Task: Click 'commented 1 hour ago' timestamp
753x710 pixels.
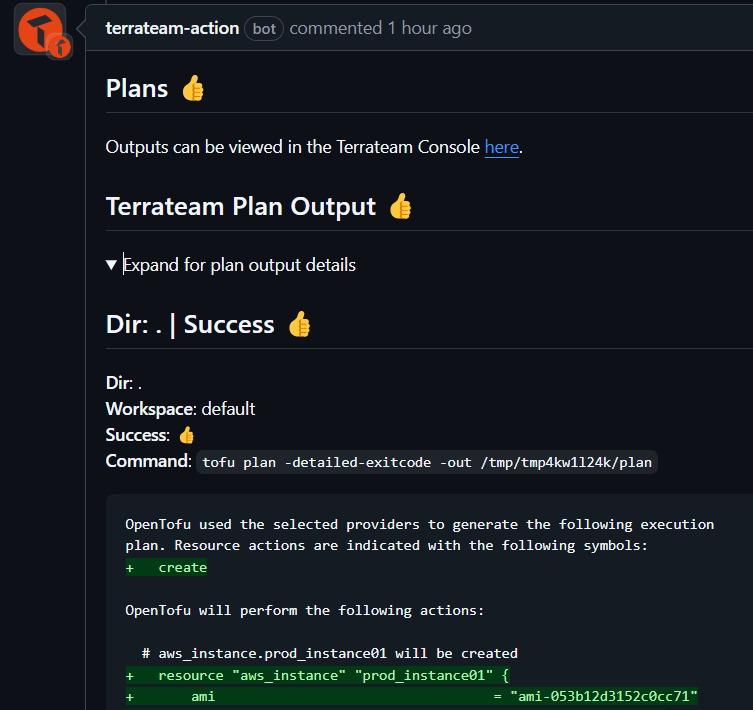Action: pyautogui.click(x=380, y=28)
